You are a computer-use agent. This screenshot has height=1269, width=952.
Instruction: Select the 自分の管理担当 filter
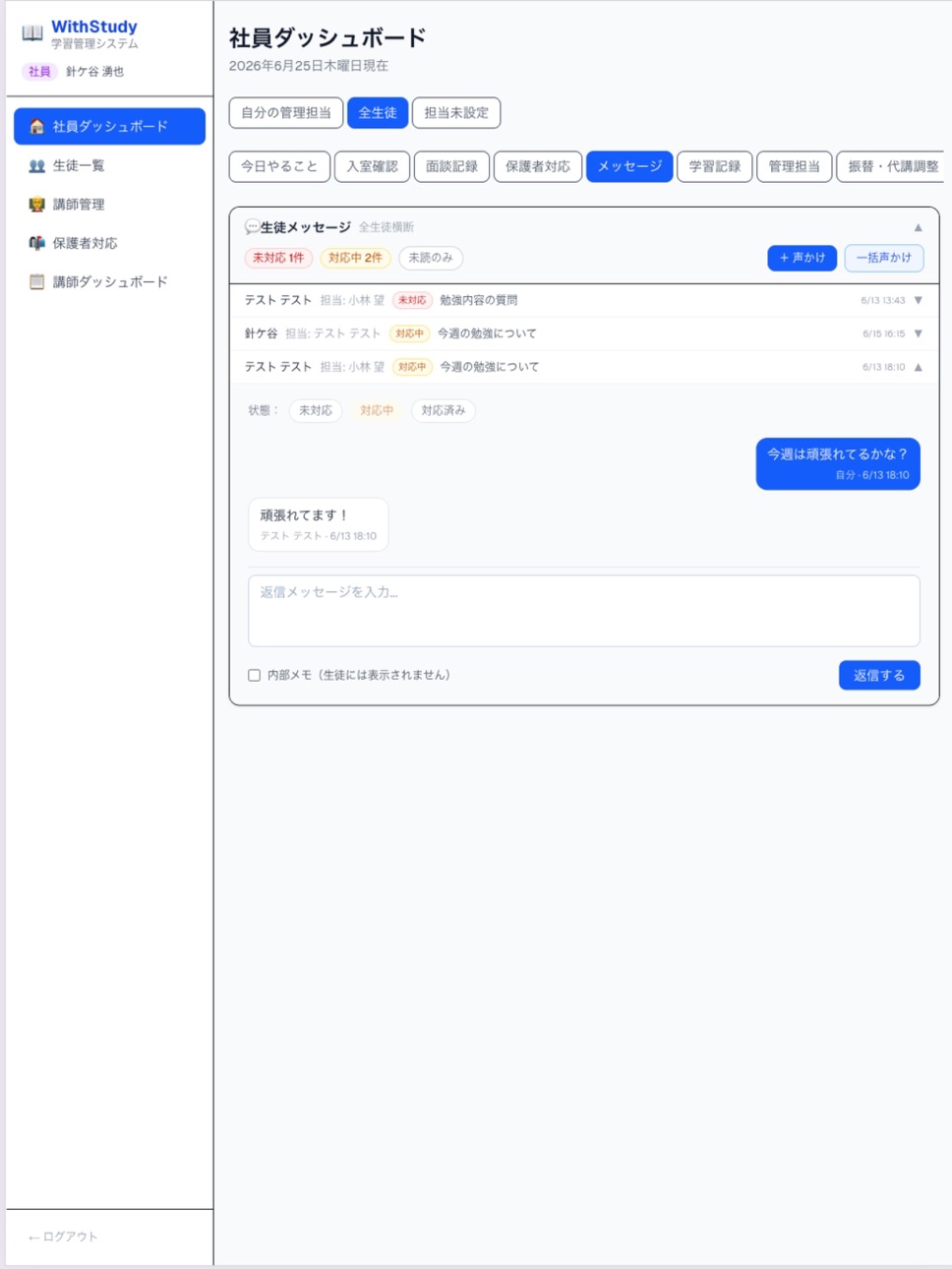coord(286,113)
